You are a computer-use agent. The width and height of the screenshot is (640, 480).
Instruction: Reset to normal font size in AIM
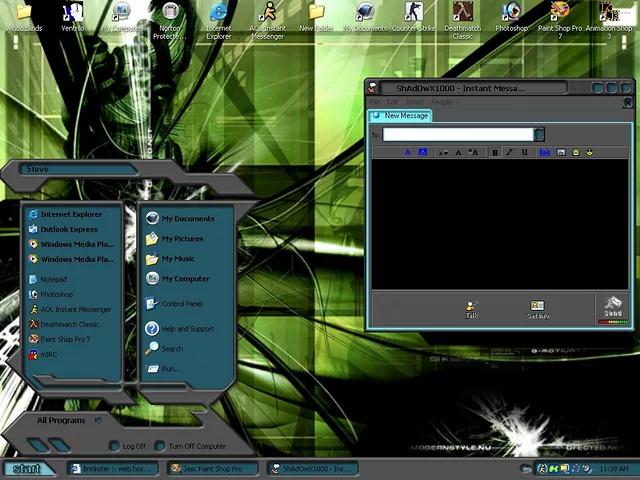(458, 153)
